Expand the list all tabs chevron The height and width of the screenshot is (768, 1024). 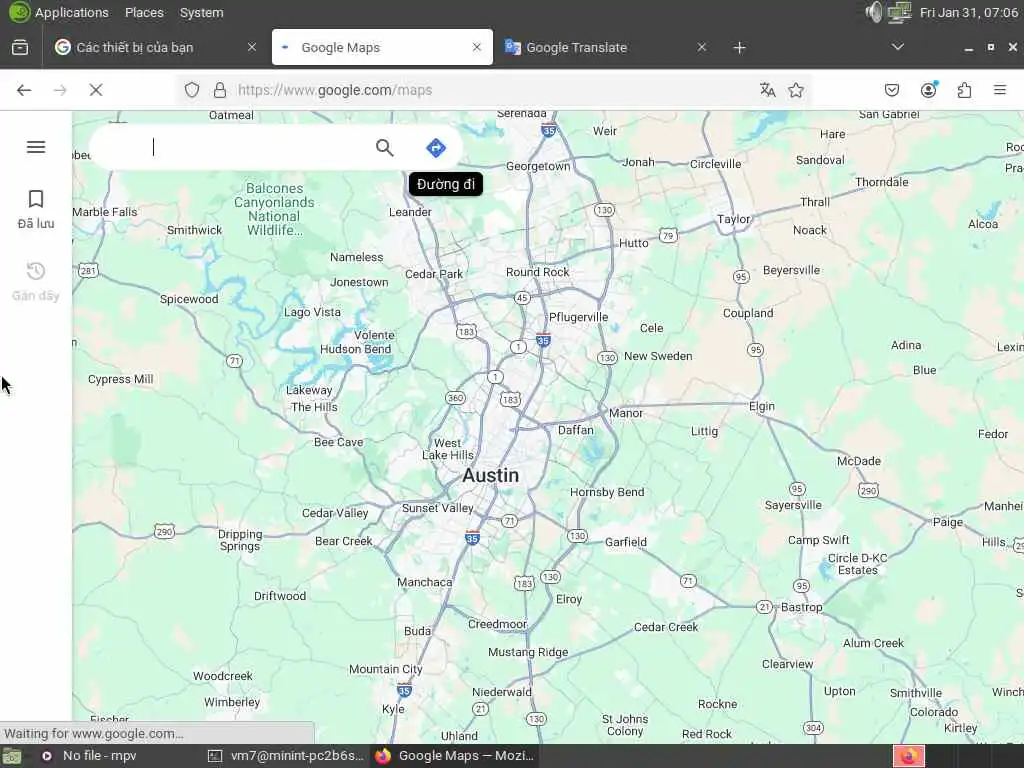[898, 47]
